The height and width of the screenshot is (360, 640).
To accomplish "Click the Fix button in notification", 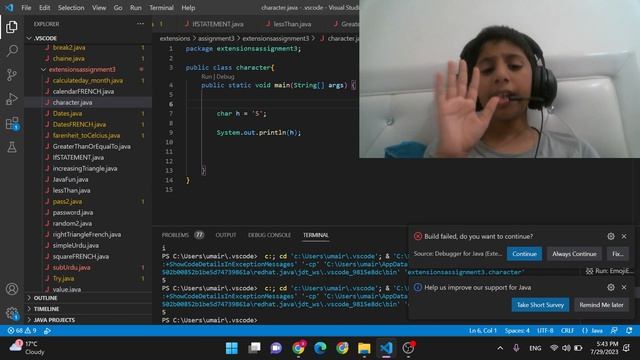I will (618, 254).
